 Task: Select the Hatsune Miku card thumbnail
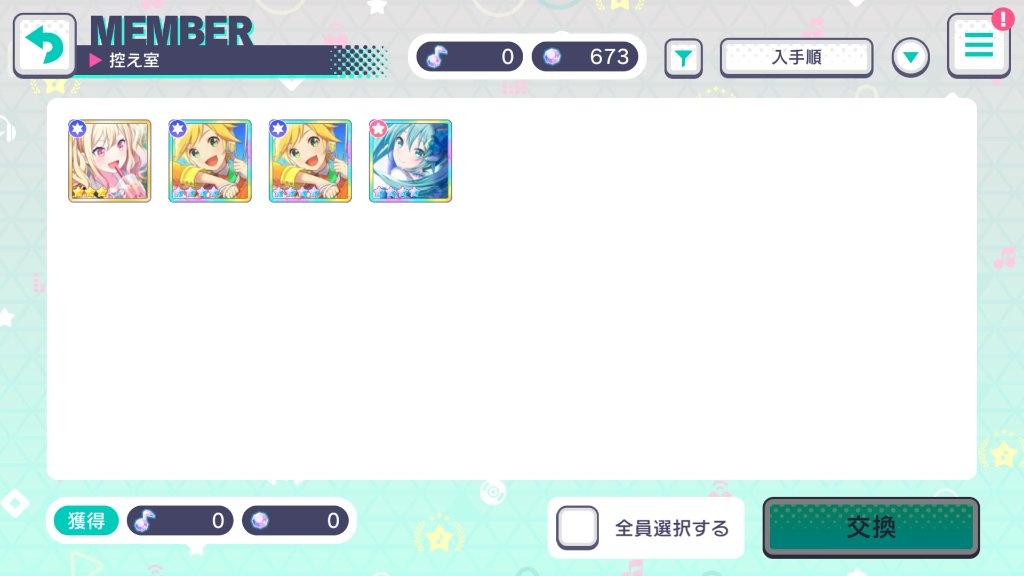click(410, 161)
